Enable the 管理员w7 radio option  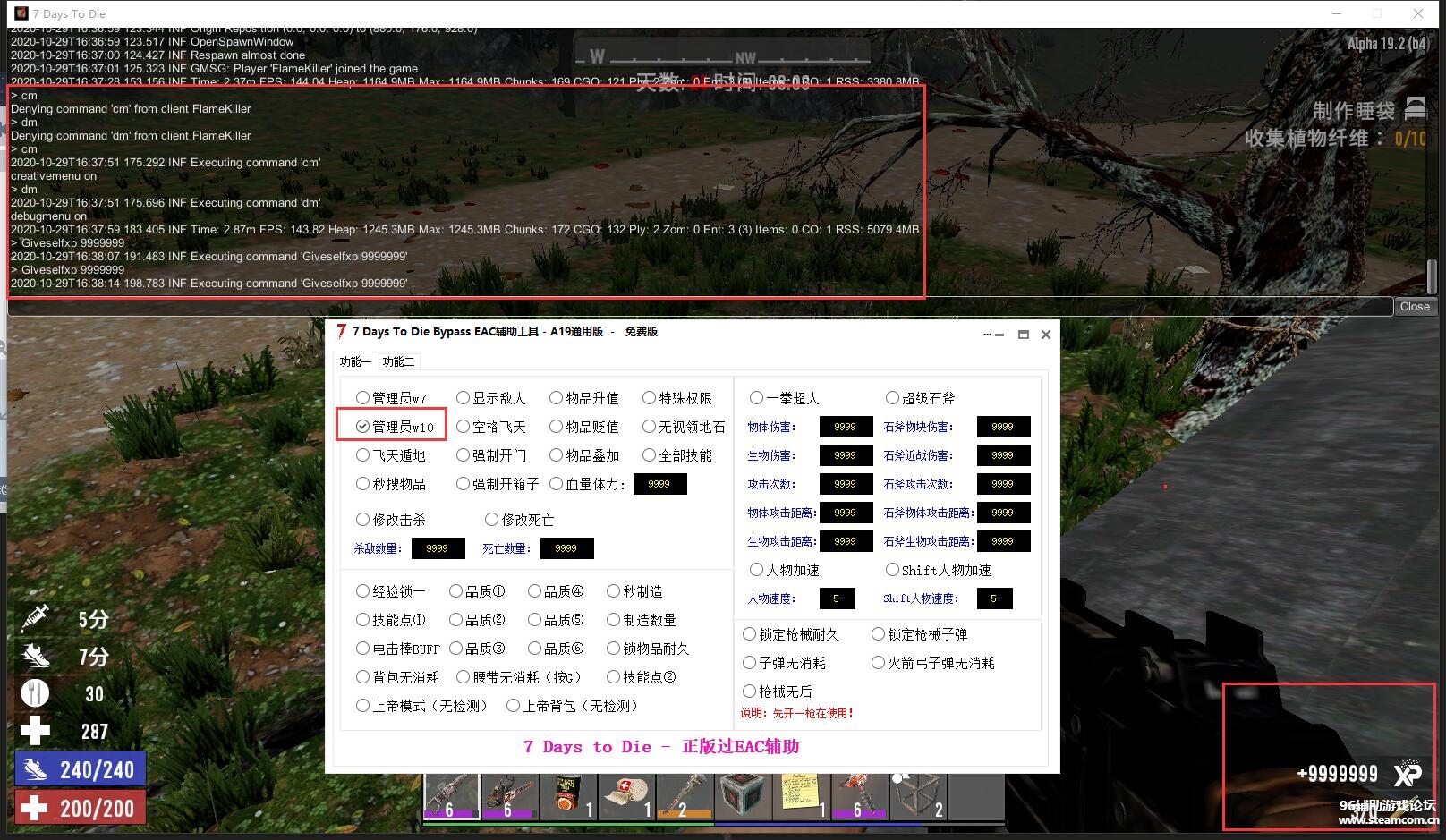coord(362,398)
